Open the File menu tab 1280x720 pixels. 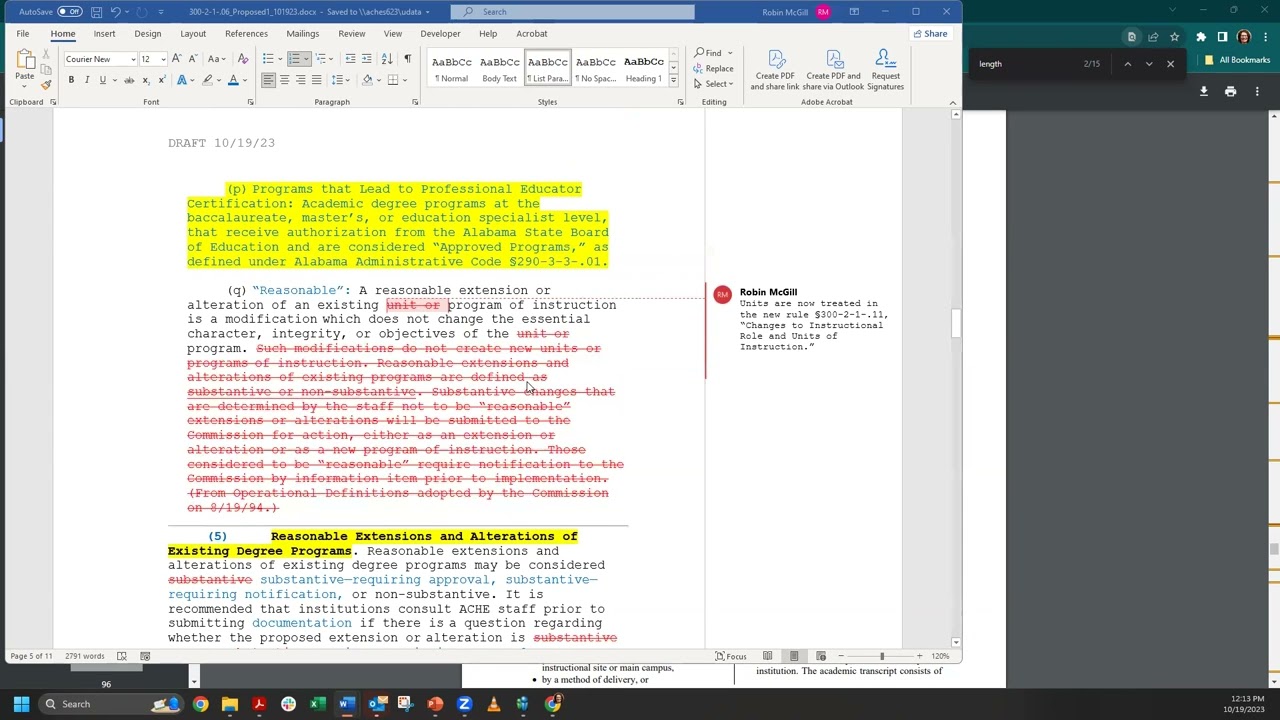(22, 34)
